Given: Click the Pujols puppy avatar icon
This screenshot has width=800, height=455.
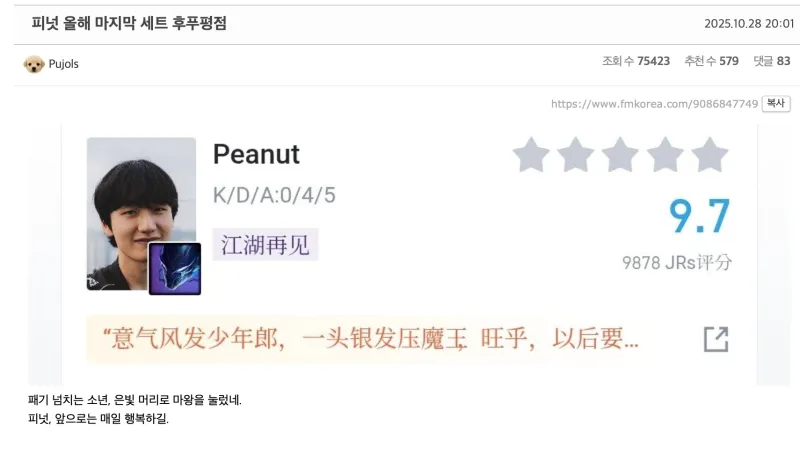Looking at the screenshot, I should pos(34,64).
